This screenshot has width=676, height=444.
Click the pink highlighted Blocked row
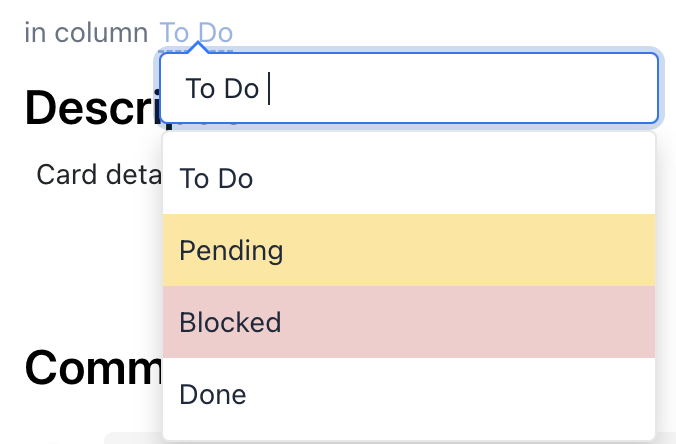coord(450,322)
